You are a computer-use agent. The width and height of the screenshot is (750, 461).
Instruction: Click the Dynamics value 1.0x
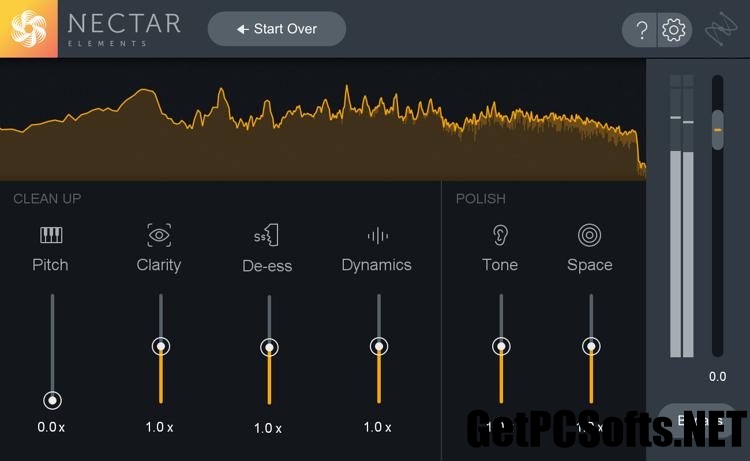pos(377,427)
